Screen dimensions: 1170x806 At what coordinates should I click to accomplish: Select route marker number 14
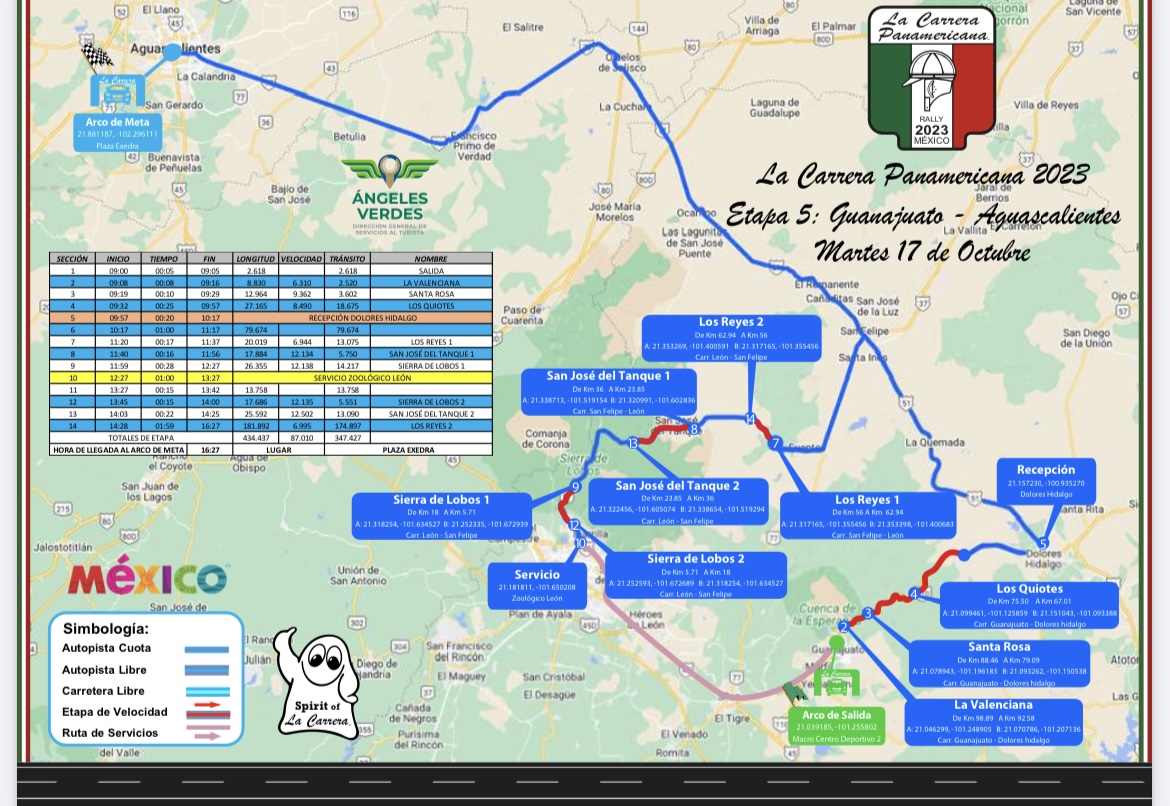pos(750,419)
